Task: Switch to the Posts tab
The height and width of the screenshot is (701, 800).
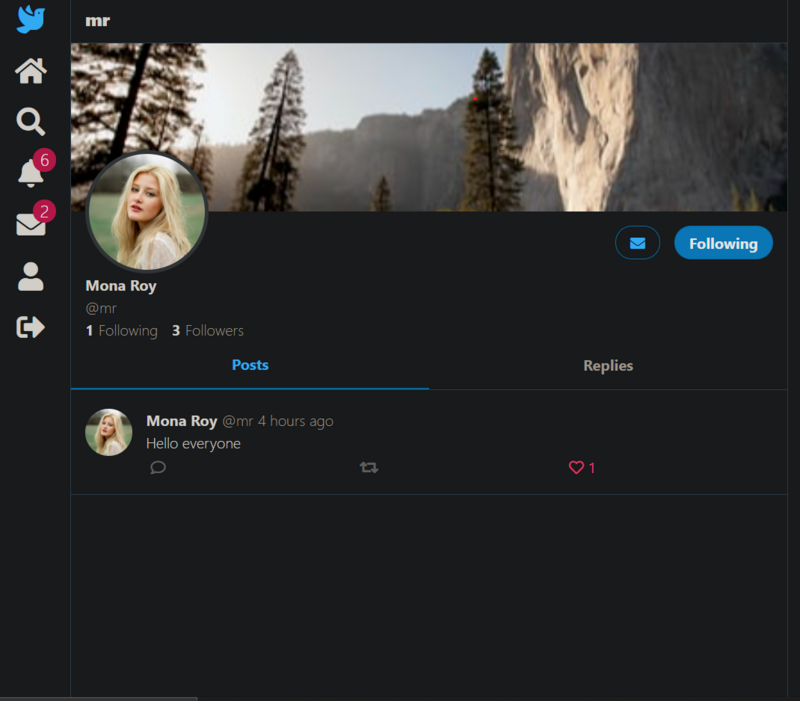Action: pyautogui.click(x=250, y=365)
